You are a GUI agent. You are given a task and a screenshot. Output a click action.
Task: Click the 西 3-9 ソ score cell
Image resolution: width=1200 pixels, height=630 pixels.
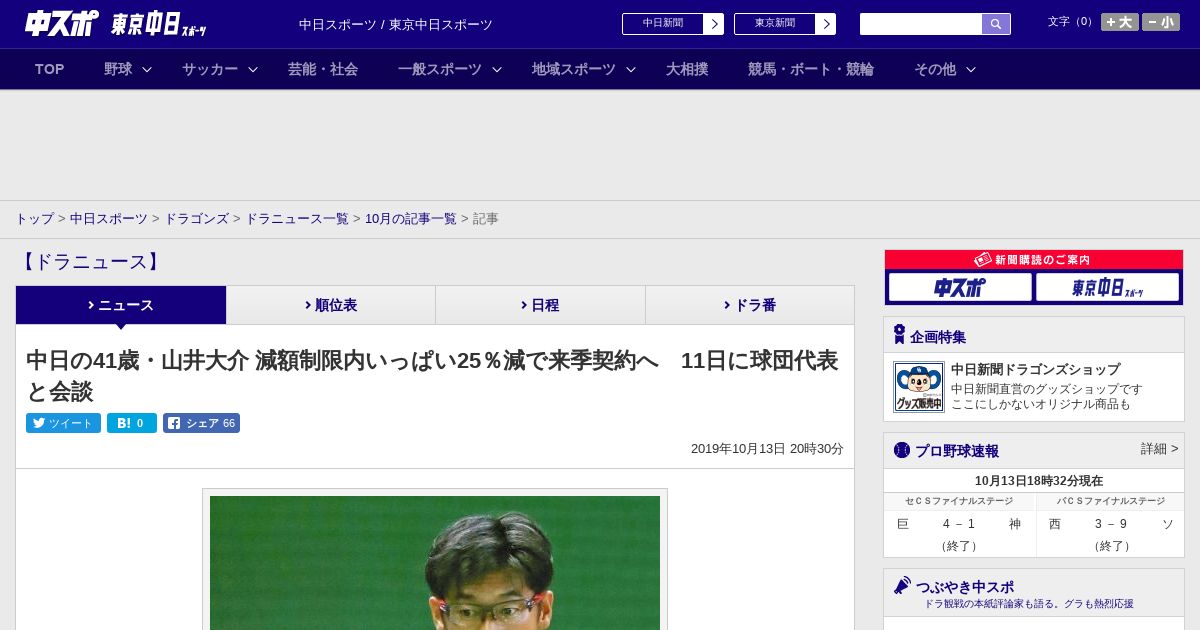click(x=1110, y=534)
